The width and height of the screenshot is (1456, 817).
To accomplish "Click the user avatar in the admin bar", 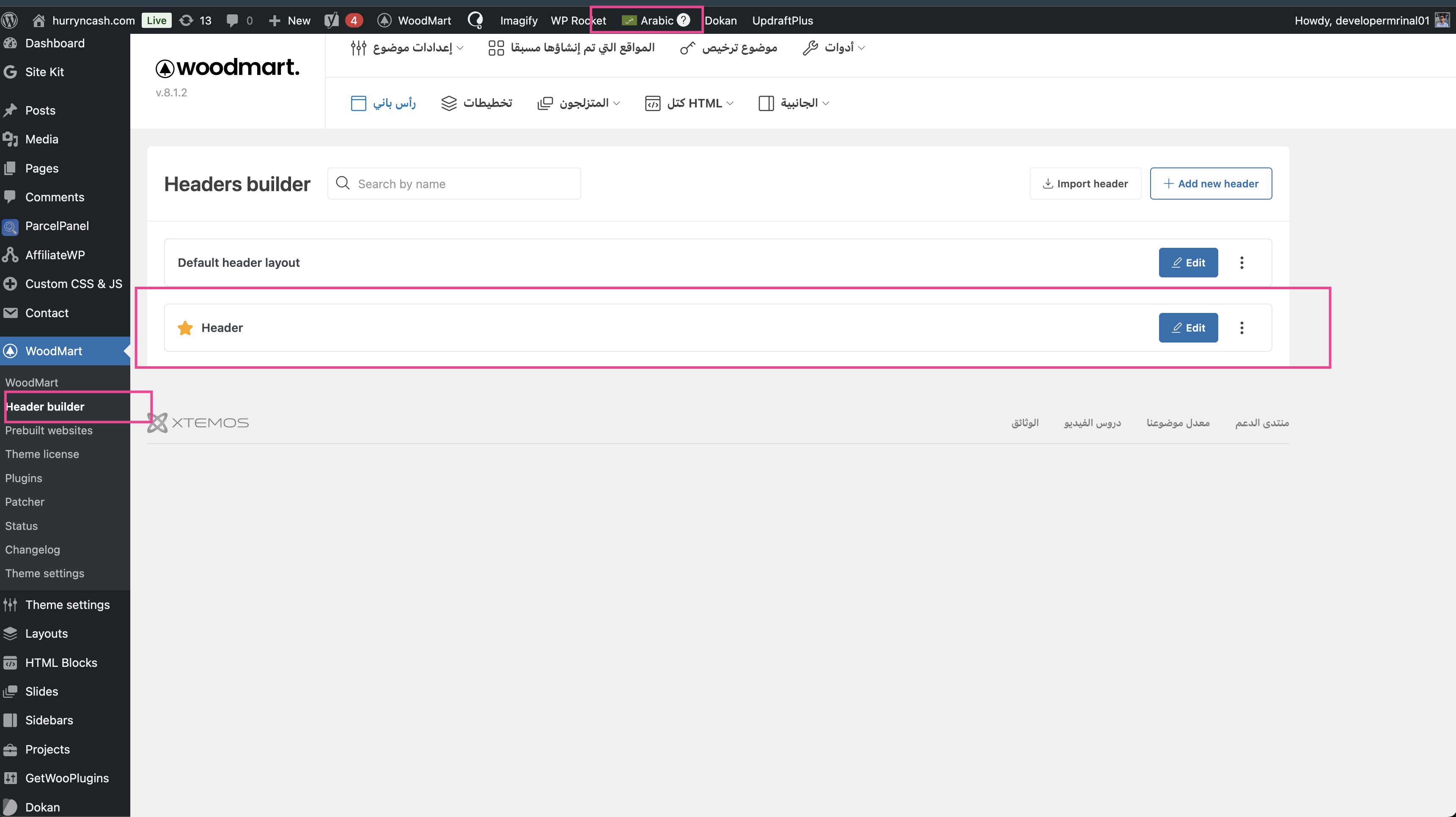I will click(1442, 20).
